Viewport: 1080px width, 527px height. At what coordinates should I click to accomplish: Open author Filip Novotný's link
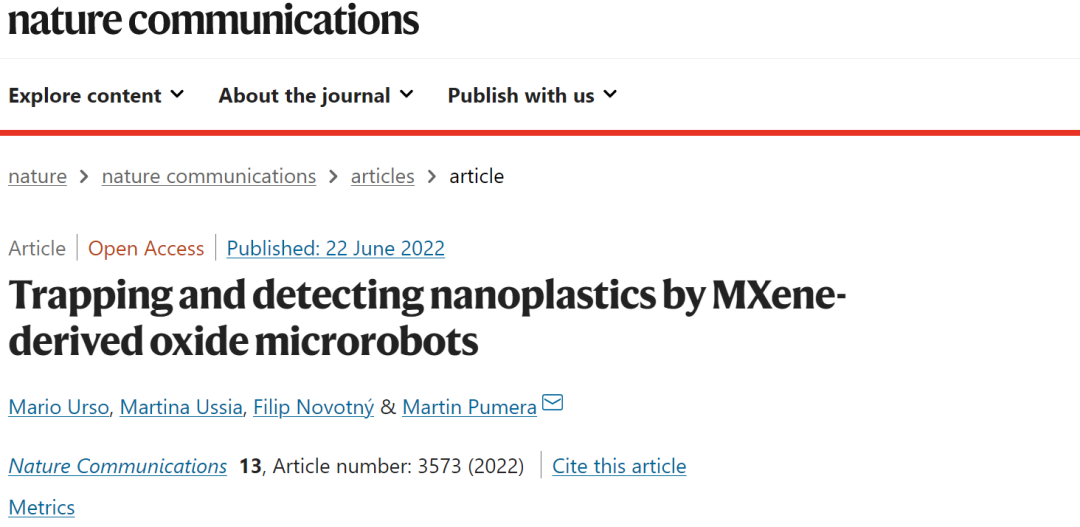[x=313, y=408]
